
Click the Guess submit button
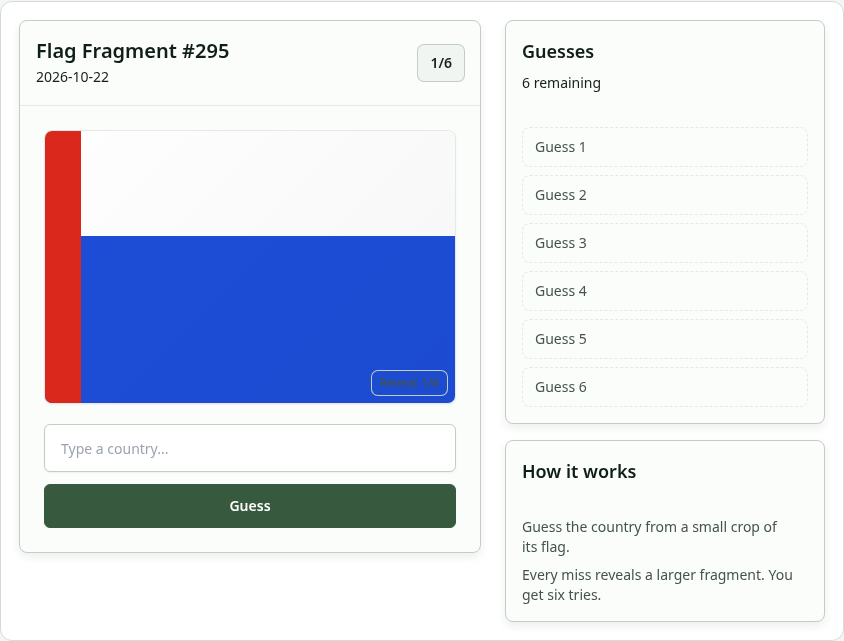250,506
